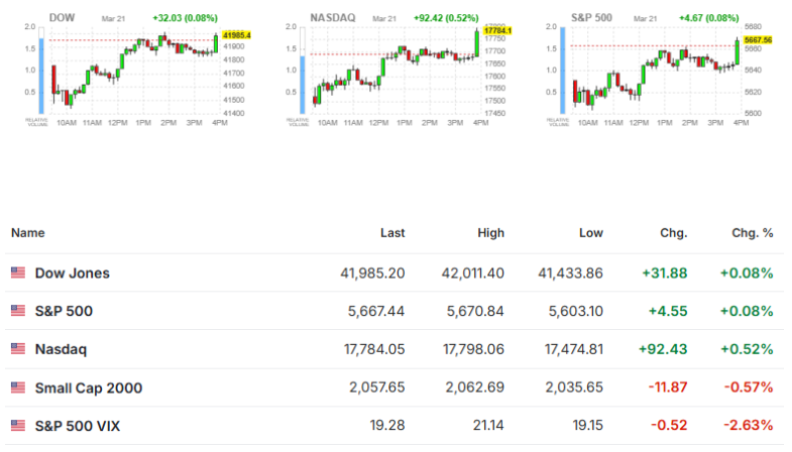Click the NASDAQ chart title
The width and height of the screenshot is (792, 452).
click(x=333, y=18)
